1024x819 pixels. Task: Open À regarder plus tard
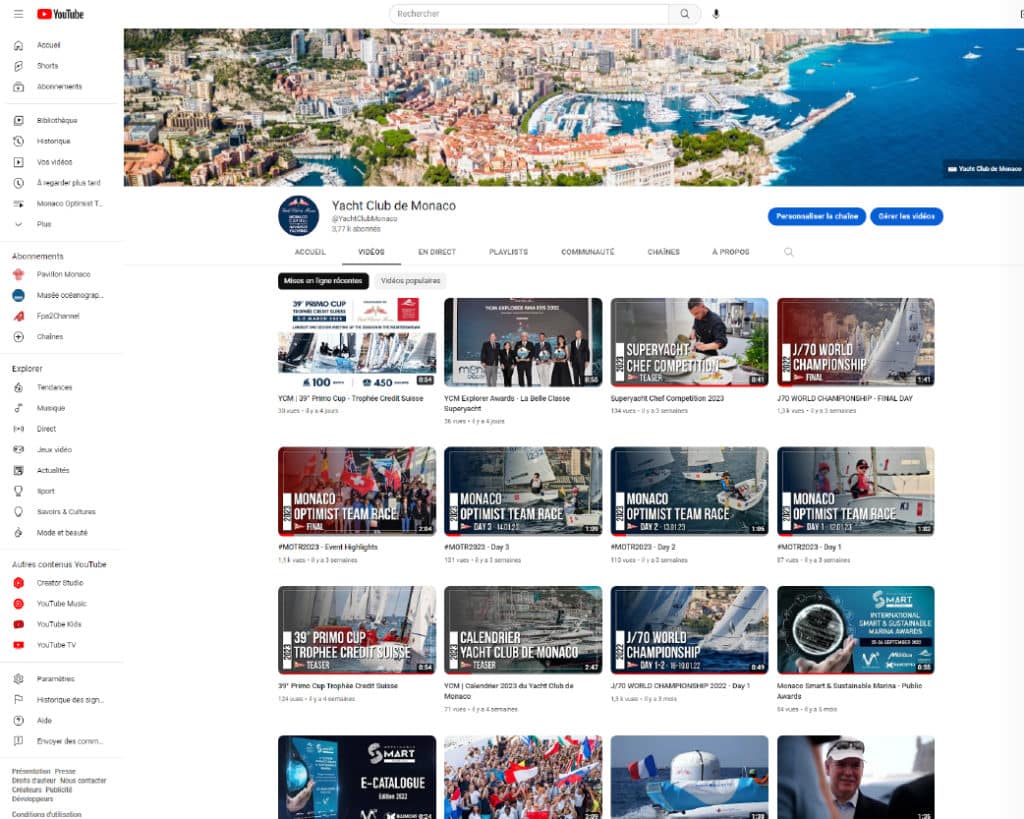[x=68, y=183]
